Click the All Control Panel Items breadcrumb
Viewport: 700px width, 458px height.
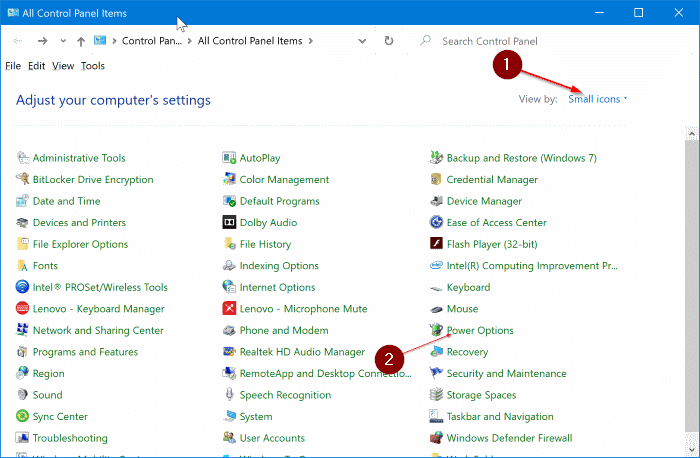[250, 41]
